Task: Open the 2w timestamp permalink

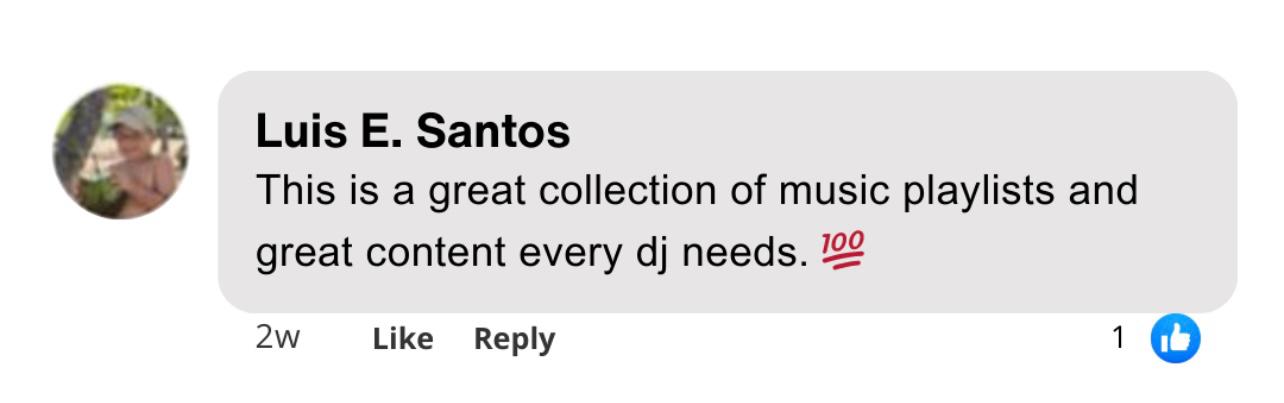Action: coord(279,338)
